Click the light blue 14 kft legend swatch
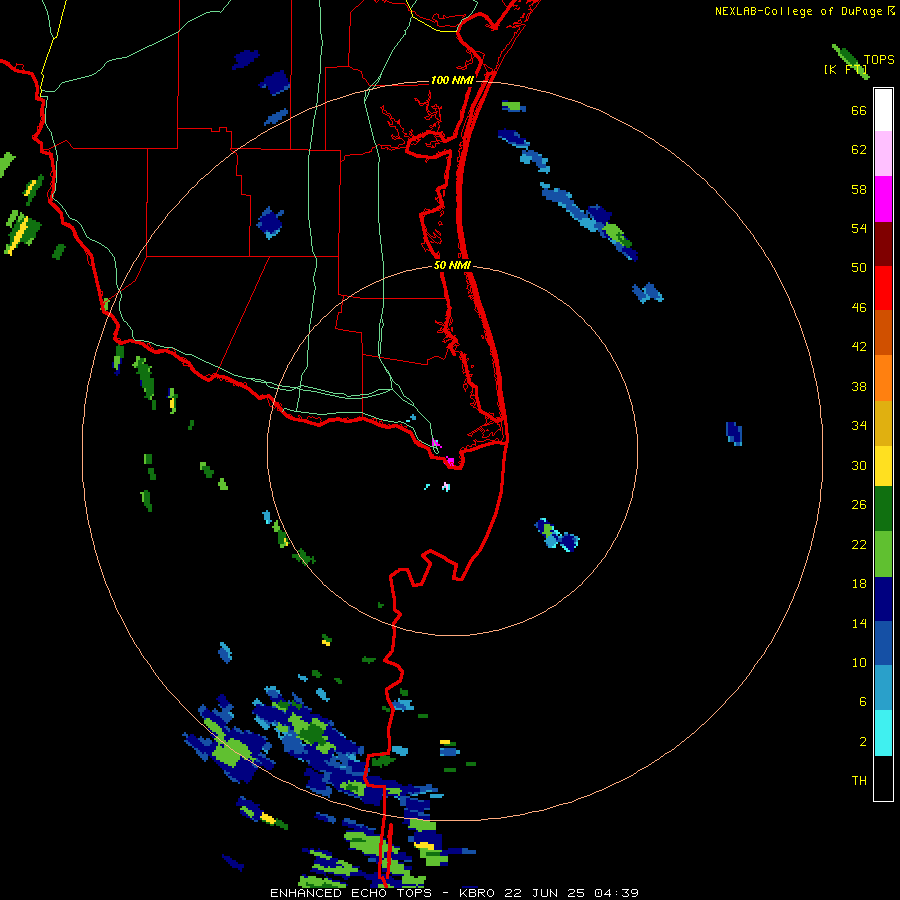This screenshot has height=900, width=900. (883, 687)
